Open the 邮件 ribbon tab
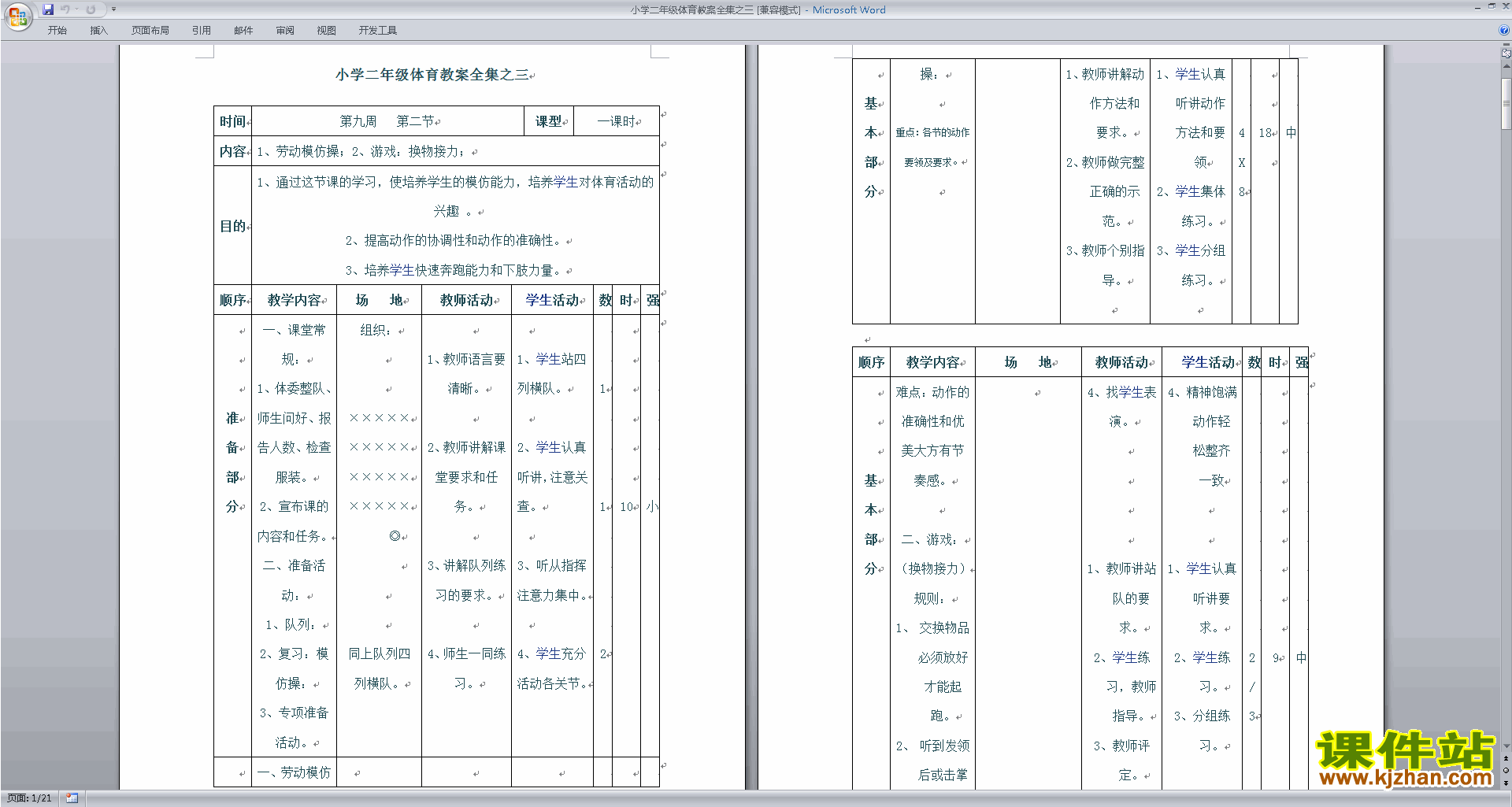The height and width of the screenshot is (807, 1512). coord(243,31)
